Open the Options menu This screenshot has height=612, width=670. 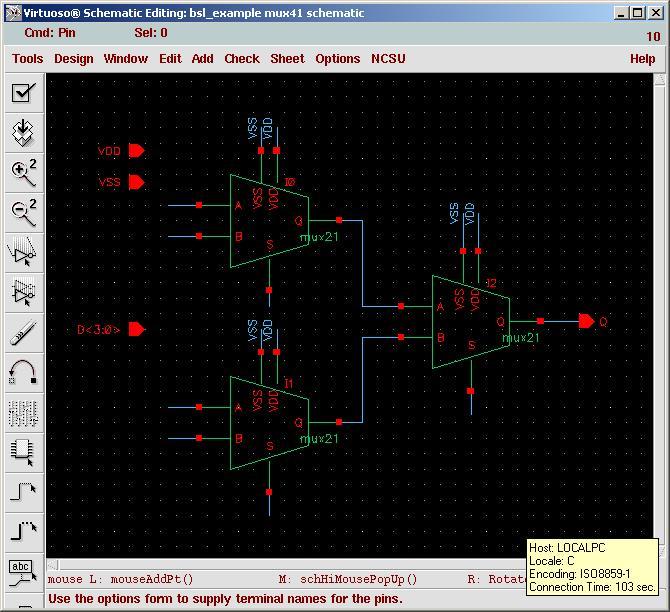point(338,59)
